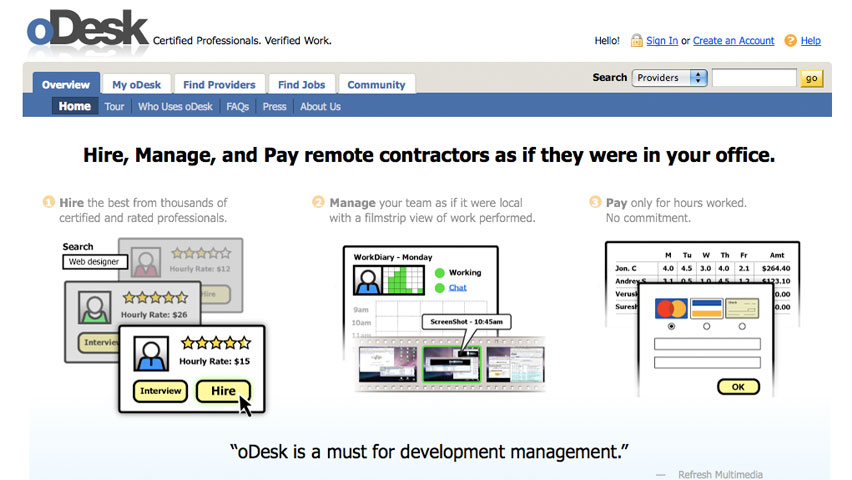Screen dimensions: 852x480
Task: Open the Find Providers tab
Action: [219, 84]
